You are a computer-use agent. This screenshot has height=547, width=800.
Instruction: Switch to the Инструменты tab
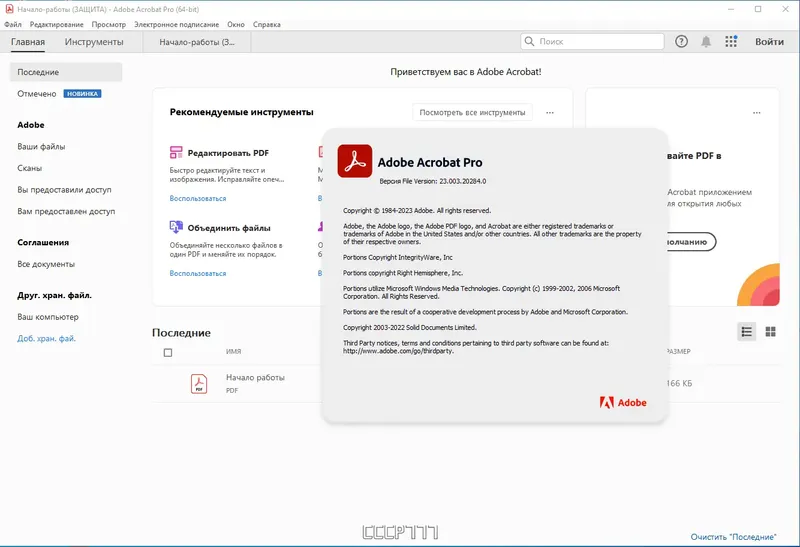[x=94, y=42]
